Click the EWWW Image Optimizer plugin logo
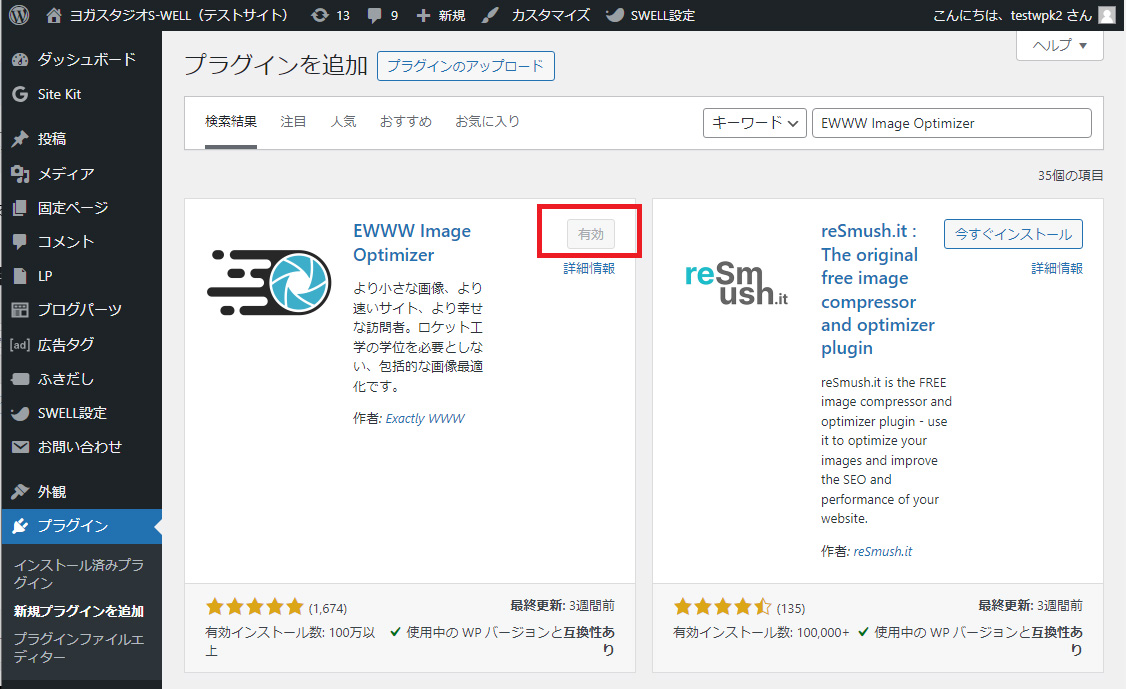This screenshot has width=1127, height=689. [269, 282]
